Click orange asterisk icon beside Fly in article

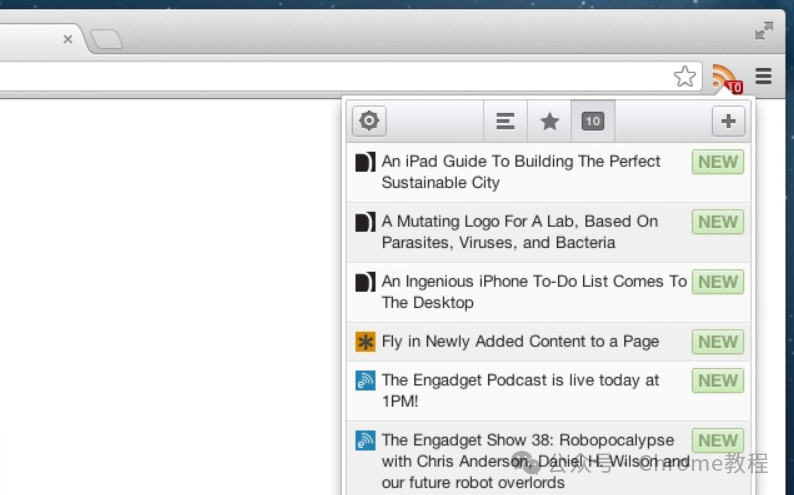pos(365,342)
